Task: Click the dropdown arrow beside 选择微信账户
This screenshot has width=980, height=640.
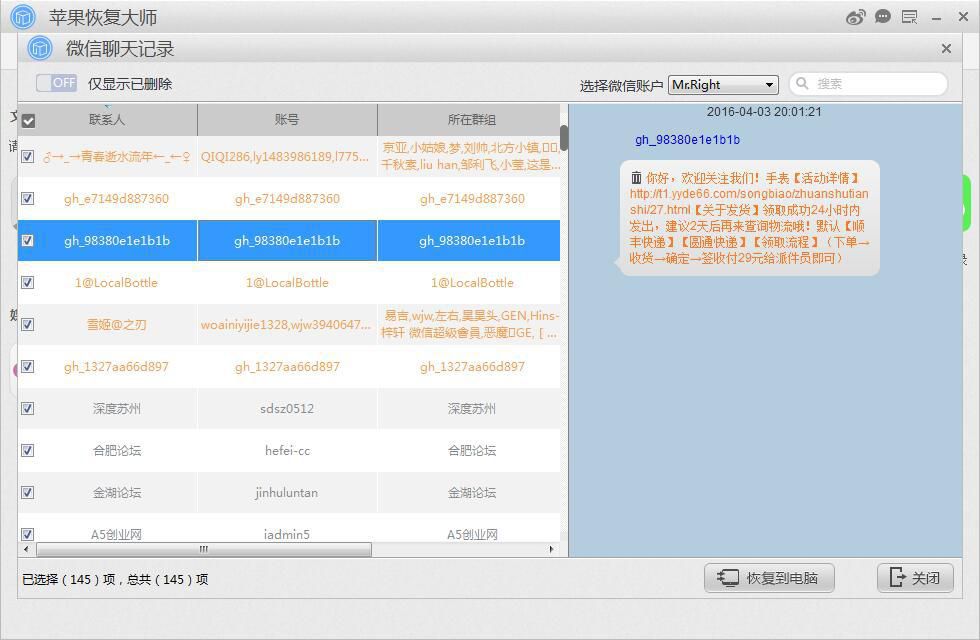Action: click(x=770, y=84)
